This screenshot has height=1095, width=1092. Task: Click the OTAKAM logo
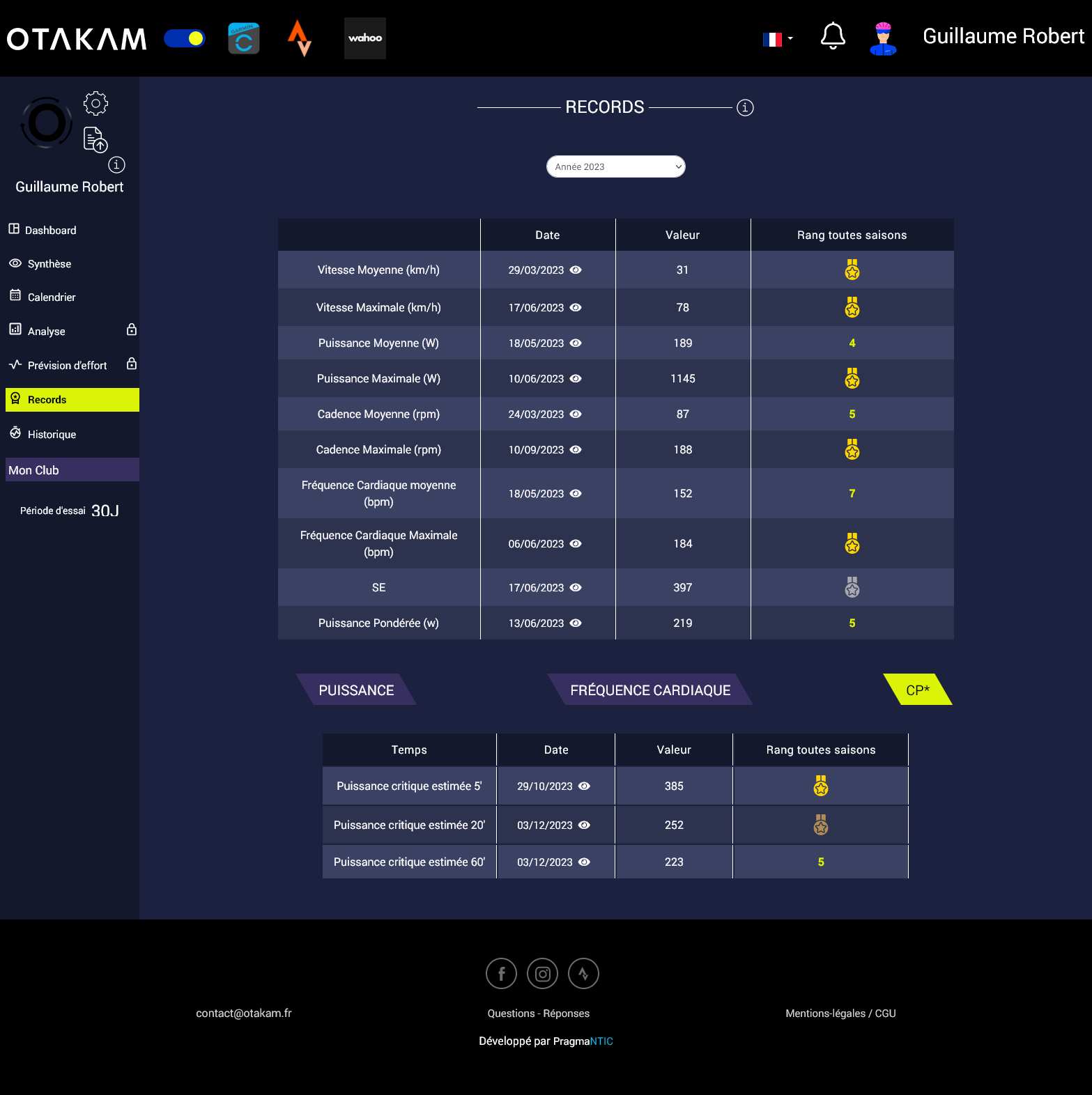[77, 39]
